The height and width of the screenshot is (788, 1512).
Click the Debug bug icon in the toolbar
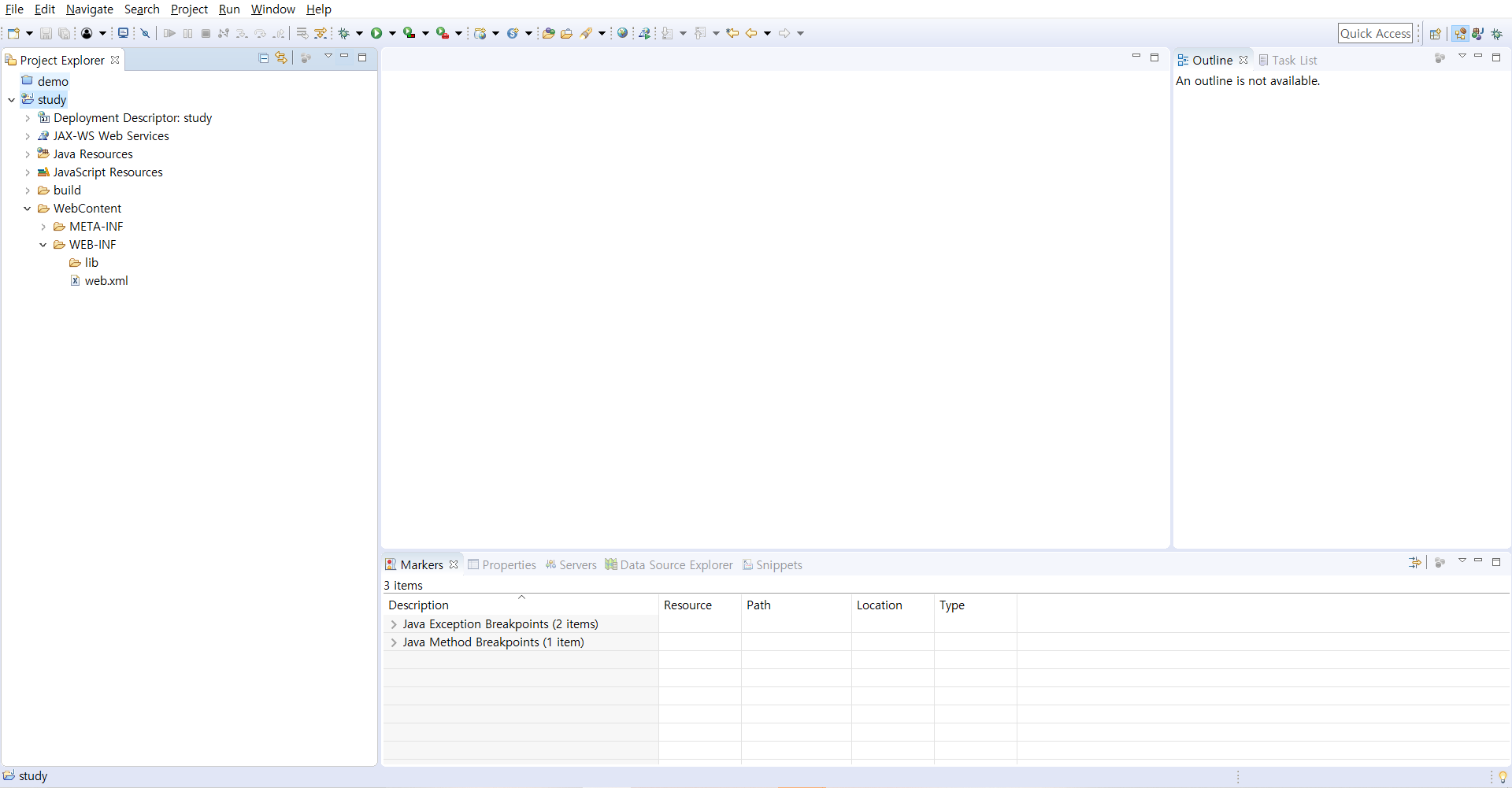click(344, 33)
